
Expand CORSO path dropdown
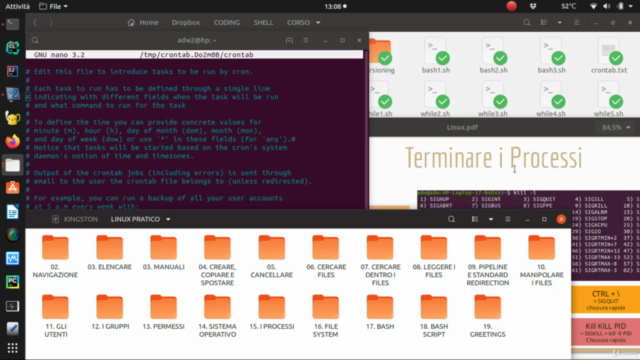pos(318,22)
